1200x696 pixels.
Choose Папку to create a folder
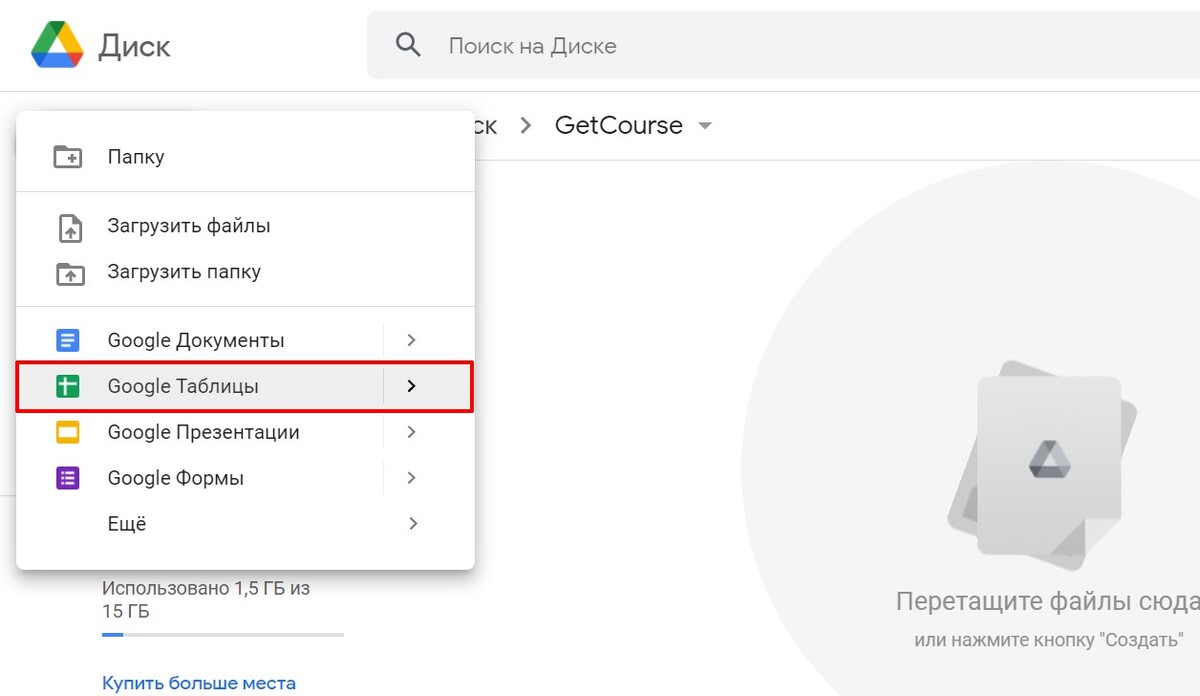pos(245,157)
